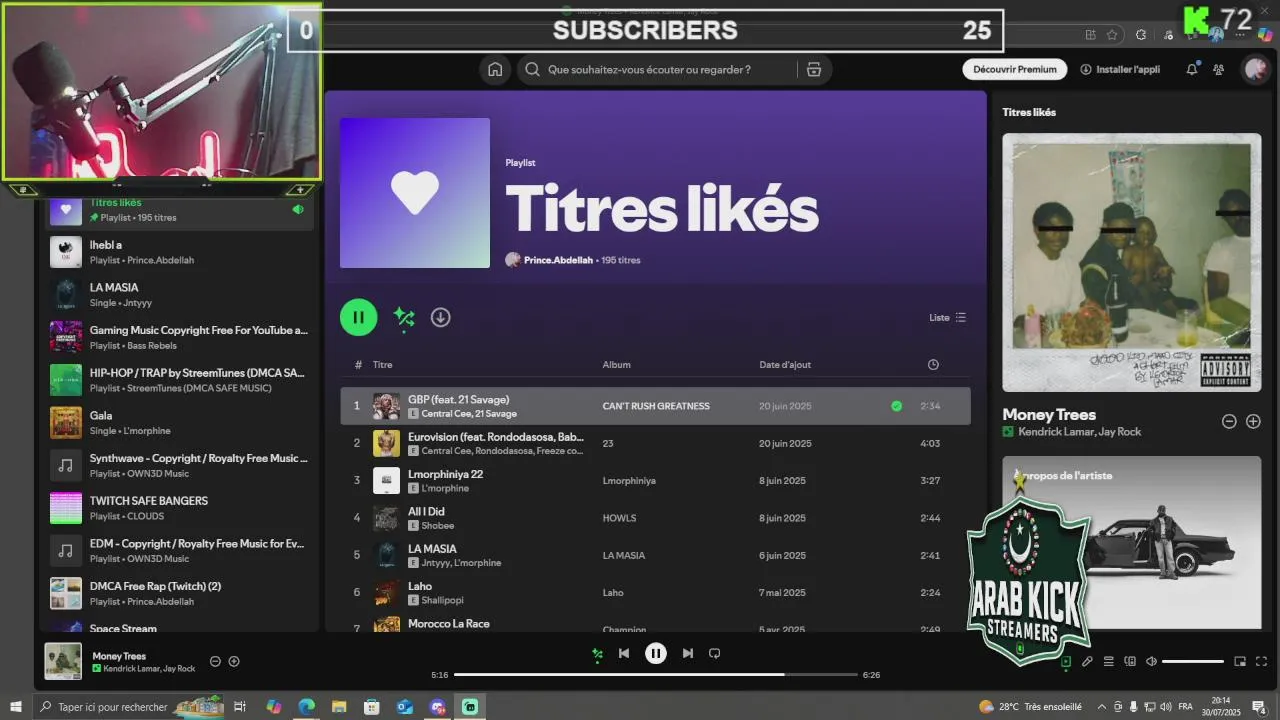This screenshot has height=720, width=1280.
Task: Toggle Smart Shuffle icon under playlist title
Action: 404,318
